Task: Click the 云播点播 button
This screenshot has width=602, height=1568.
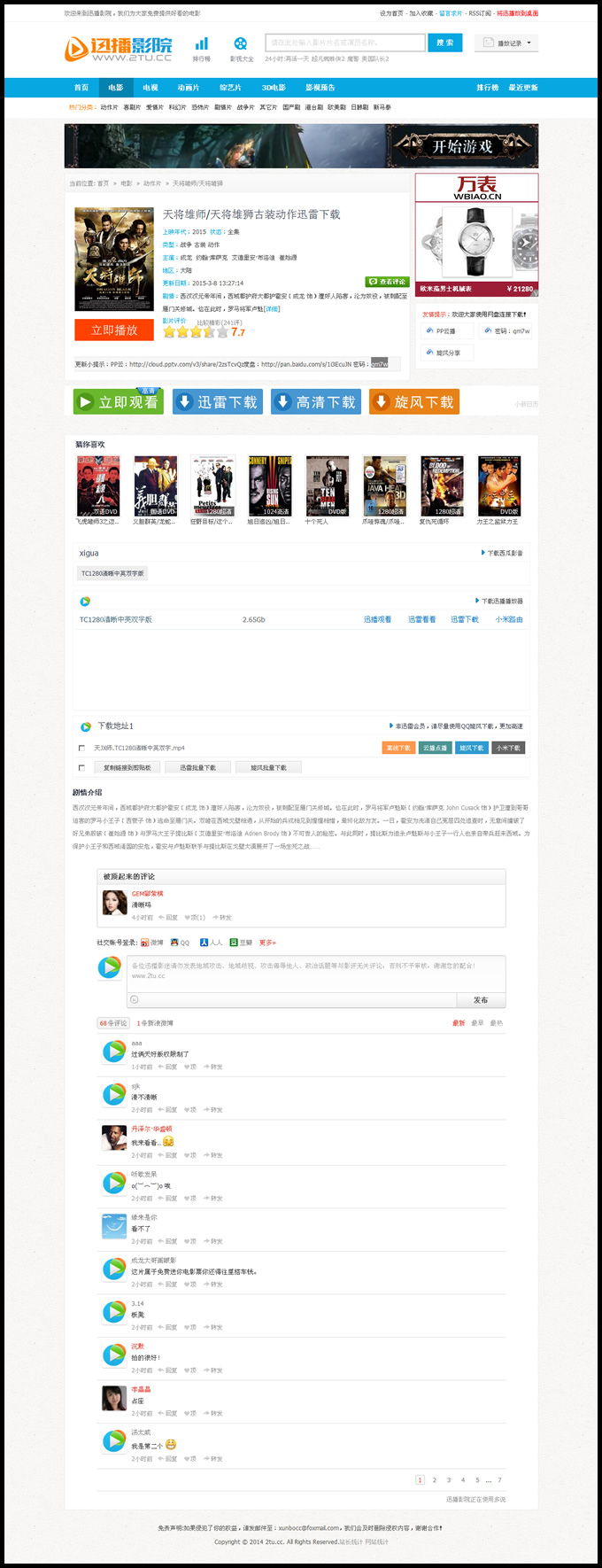Action: (x=434, y=748)
